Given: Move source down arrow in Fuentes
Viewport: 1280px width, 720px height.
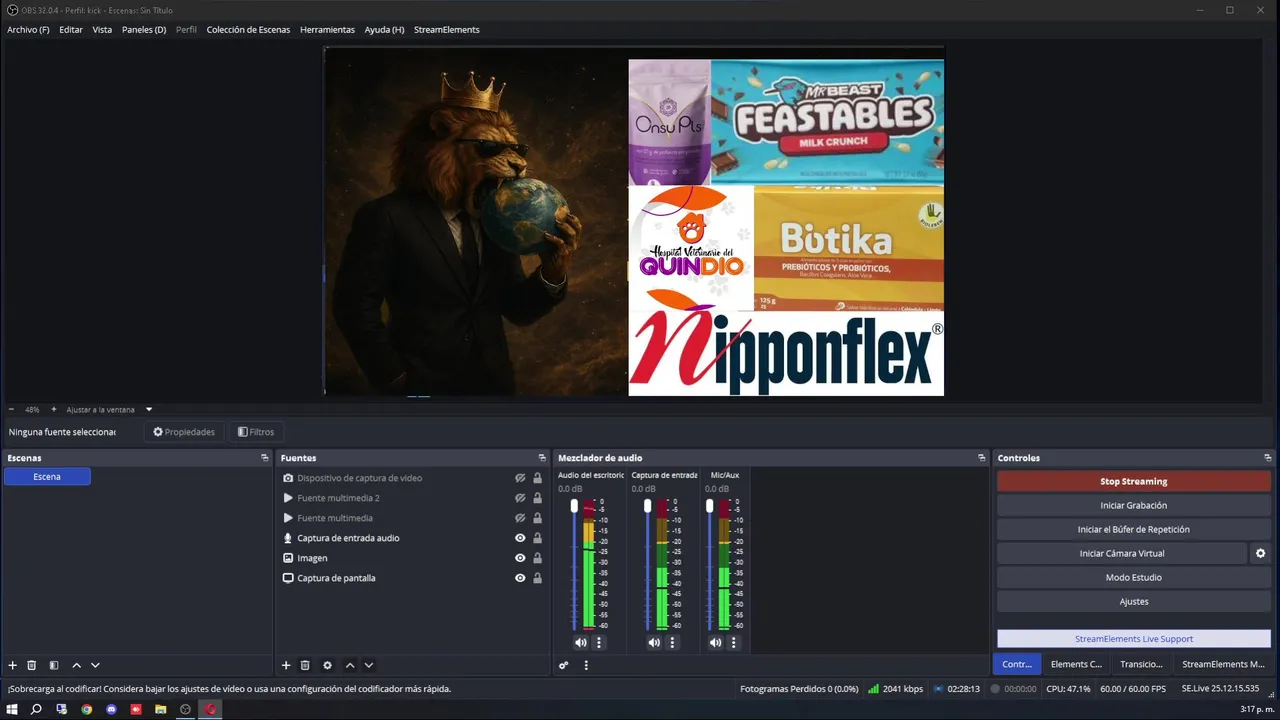Looking at the screenshot, I should click(x=369, y=665).
